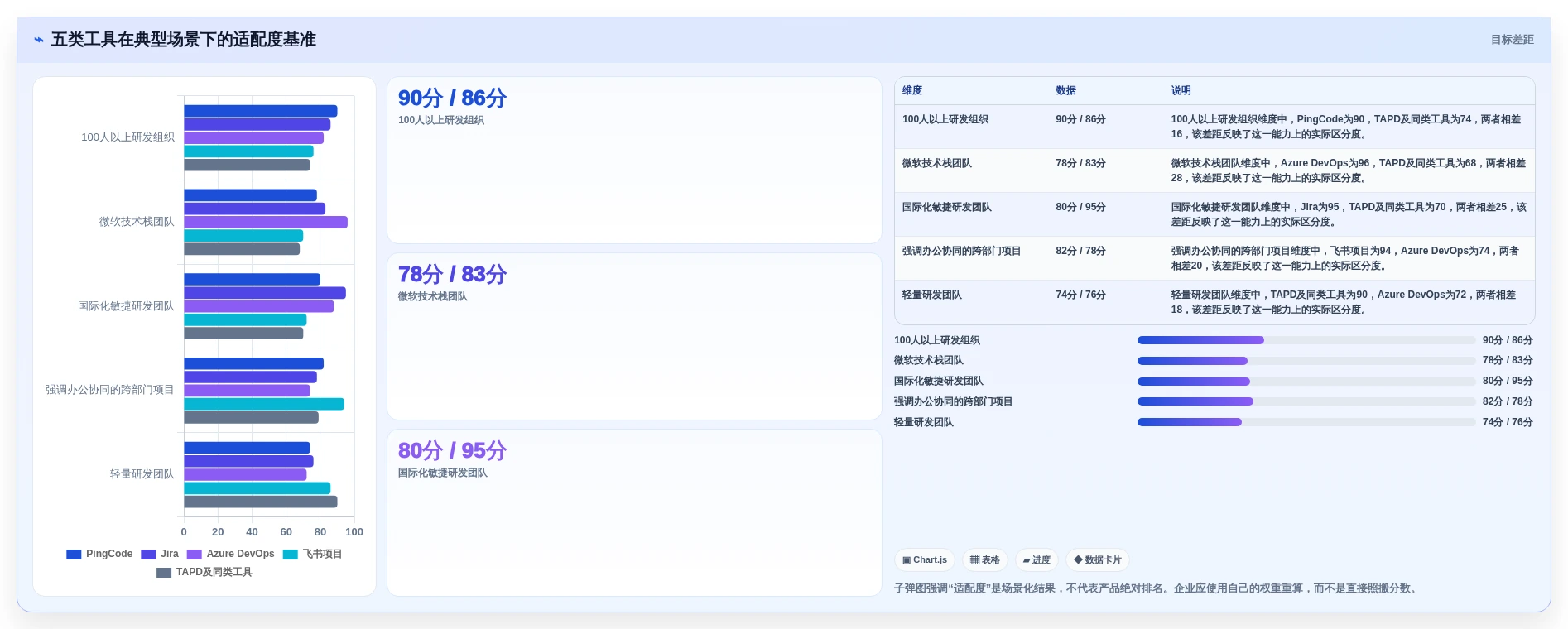The width and height of the screenshot is (1568, 629).
Task: Click the 目标差距 label in header
Action: [1512, 40]
